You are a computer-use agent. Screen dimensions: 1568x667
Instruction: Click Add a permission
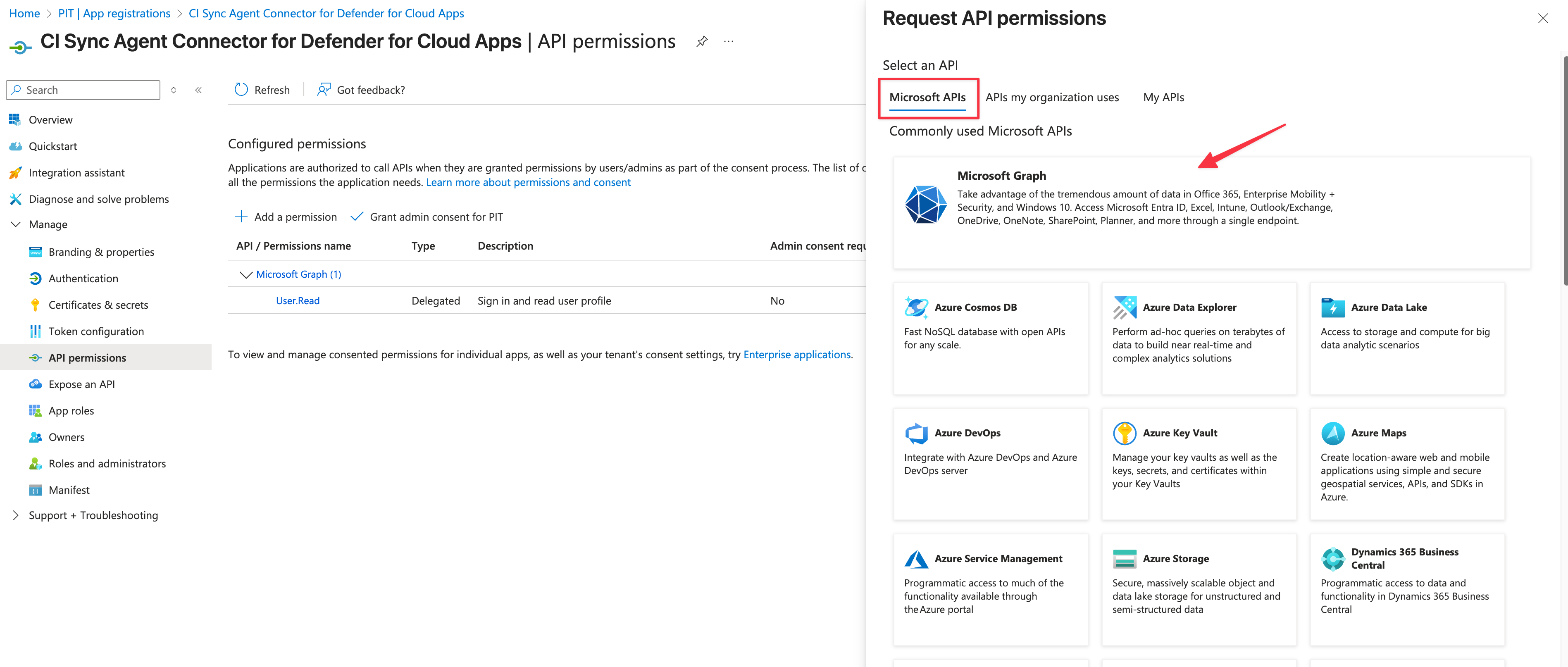pos(286,217)
